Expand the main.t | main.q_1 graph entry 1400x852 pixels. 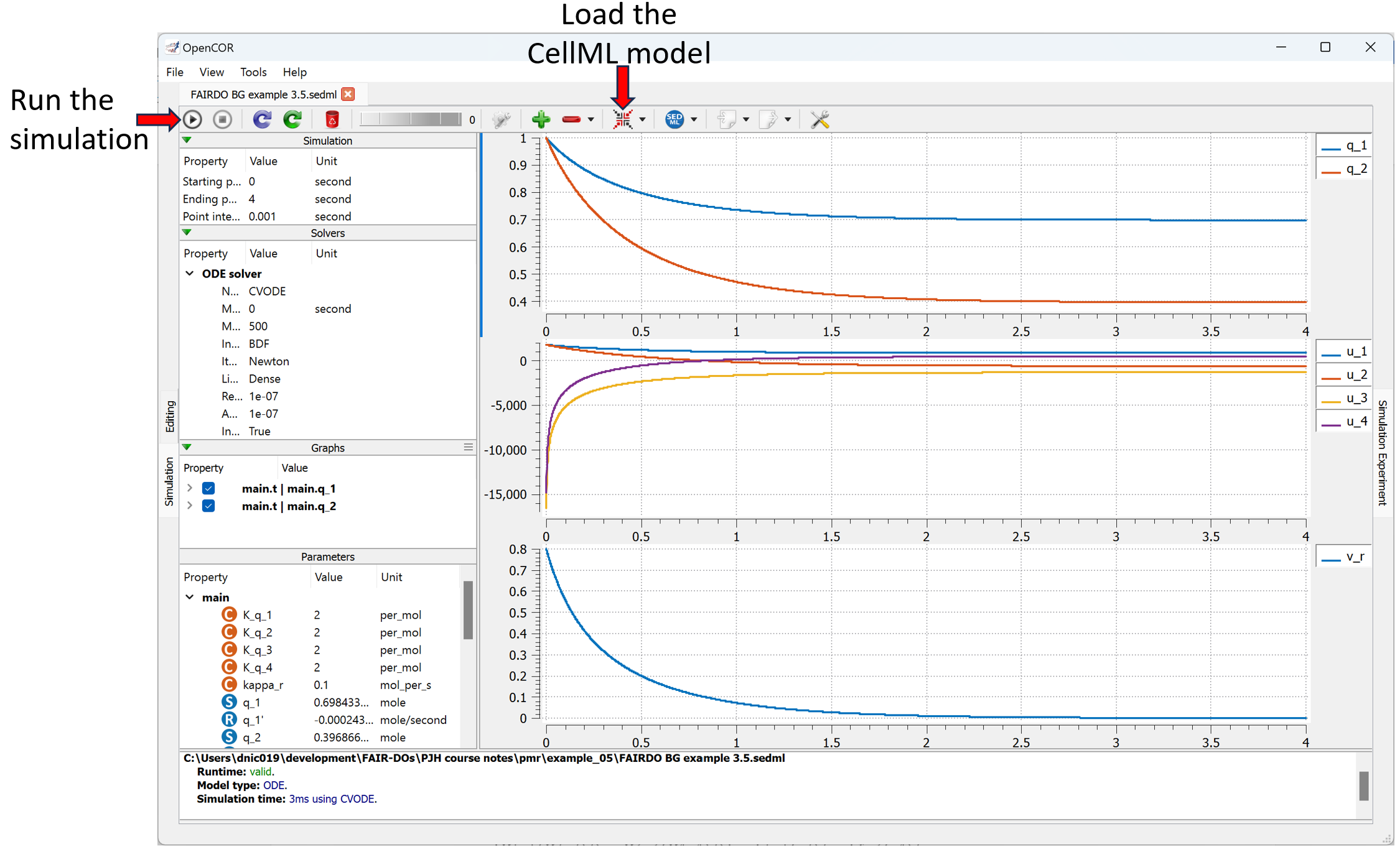(x=190, y=488)
